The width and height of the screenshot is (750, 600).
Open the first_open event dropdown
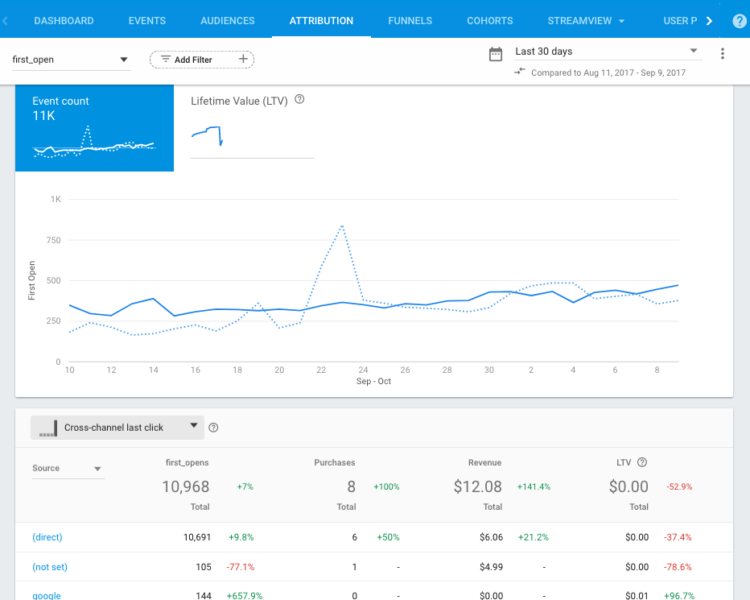coord(70,59)
